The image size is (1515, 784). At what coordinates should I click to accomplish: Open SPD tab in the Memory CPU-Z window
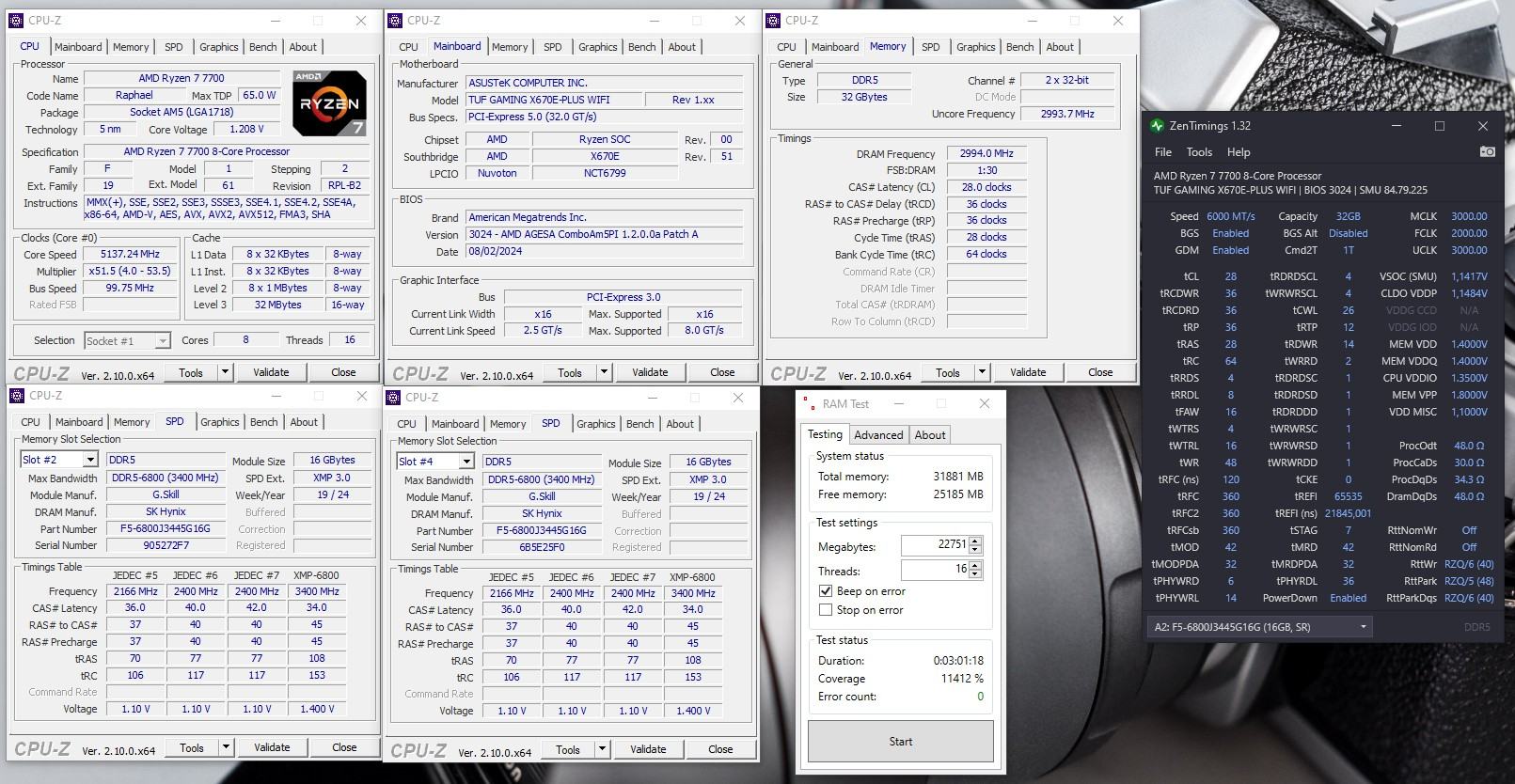click(930, 47)
